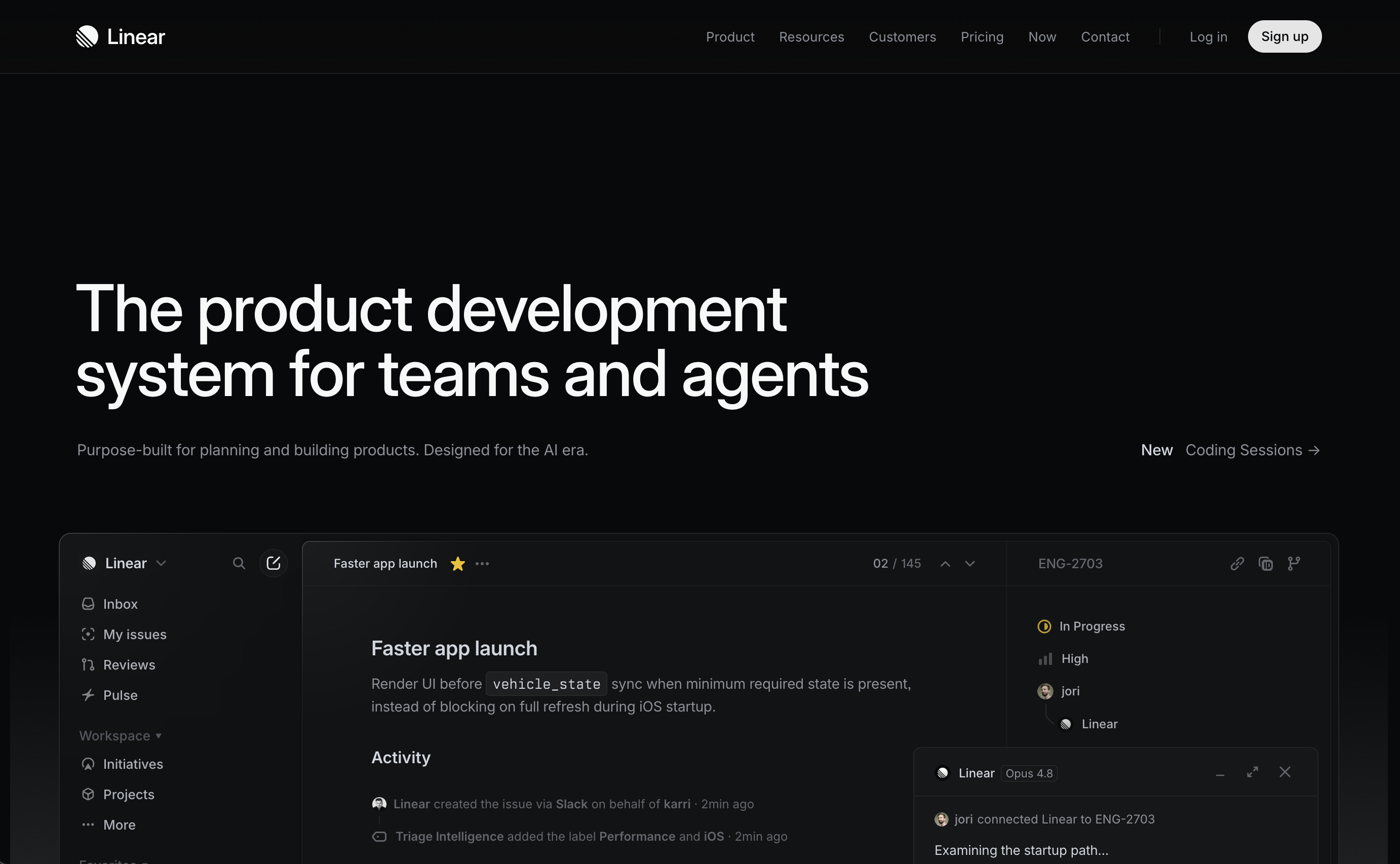Click the Sign up button

click(x=1284, y=36)
